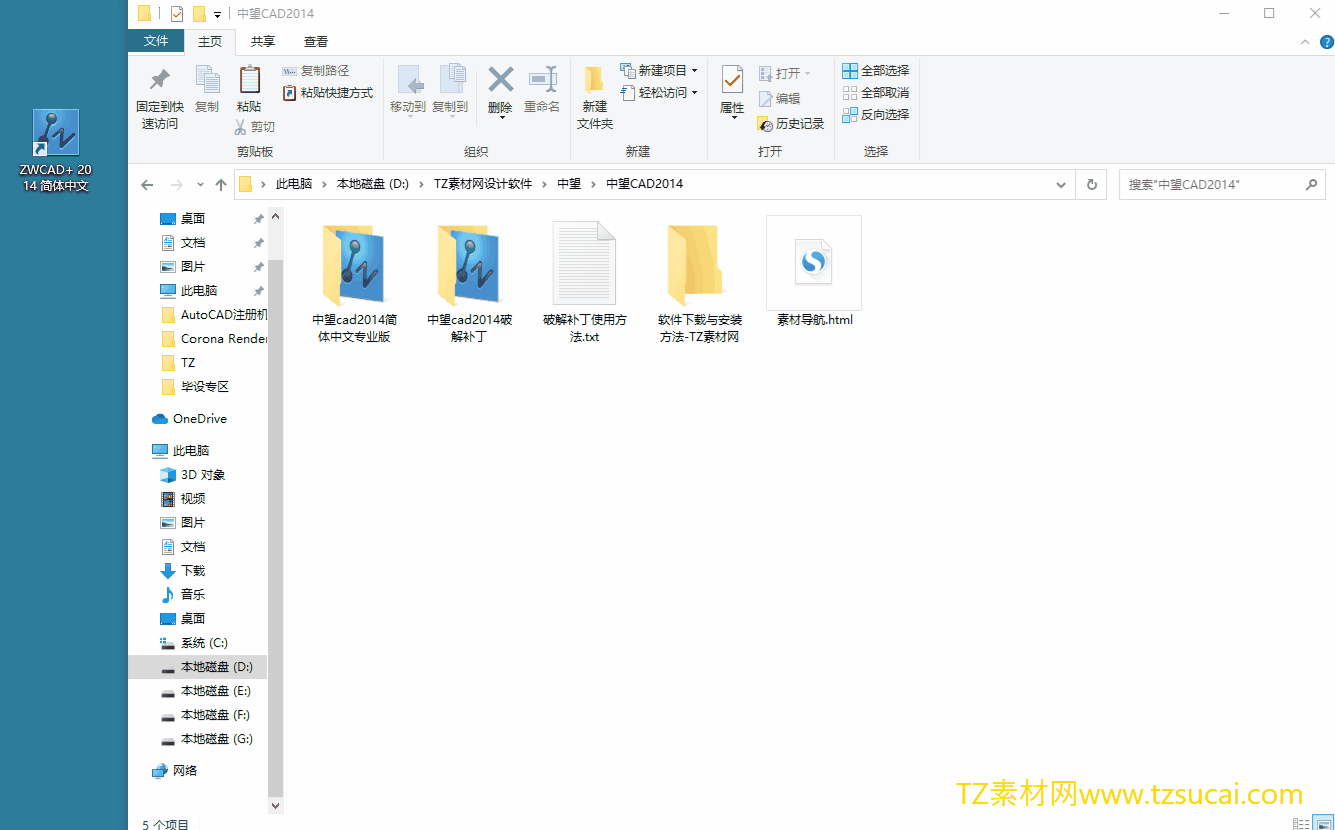Click 此电脑 in the address breadcrumb
The image size is (1335, 830).
294,184
